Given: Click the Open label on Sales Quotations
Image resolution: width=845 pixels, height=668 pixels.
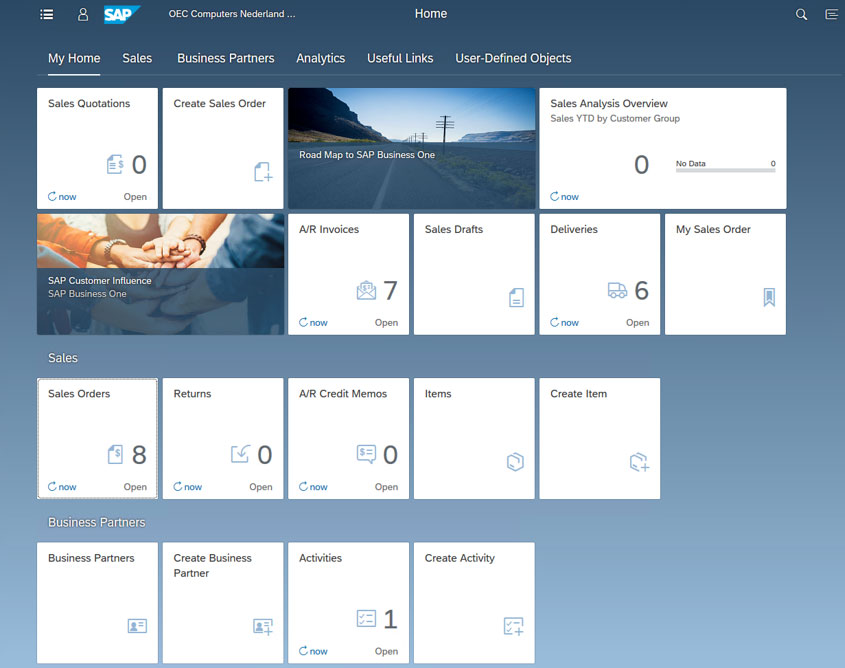Looking at the screenshot, I should [x=135, y=197].
